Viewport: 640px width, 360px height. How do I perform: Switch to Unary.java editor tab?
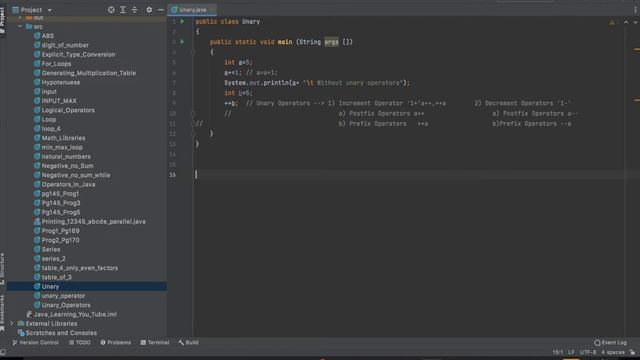coord(192,9)
